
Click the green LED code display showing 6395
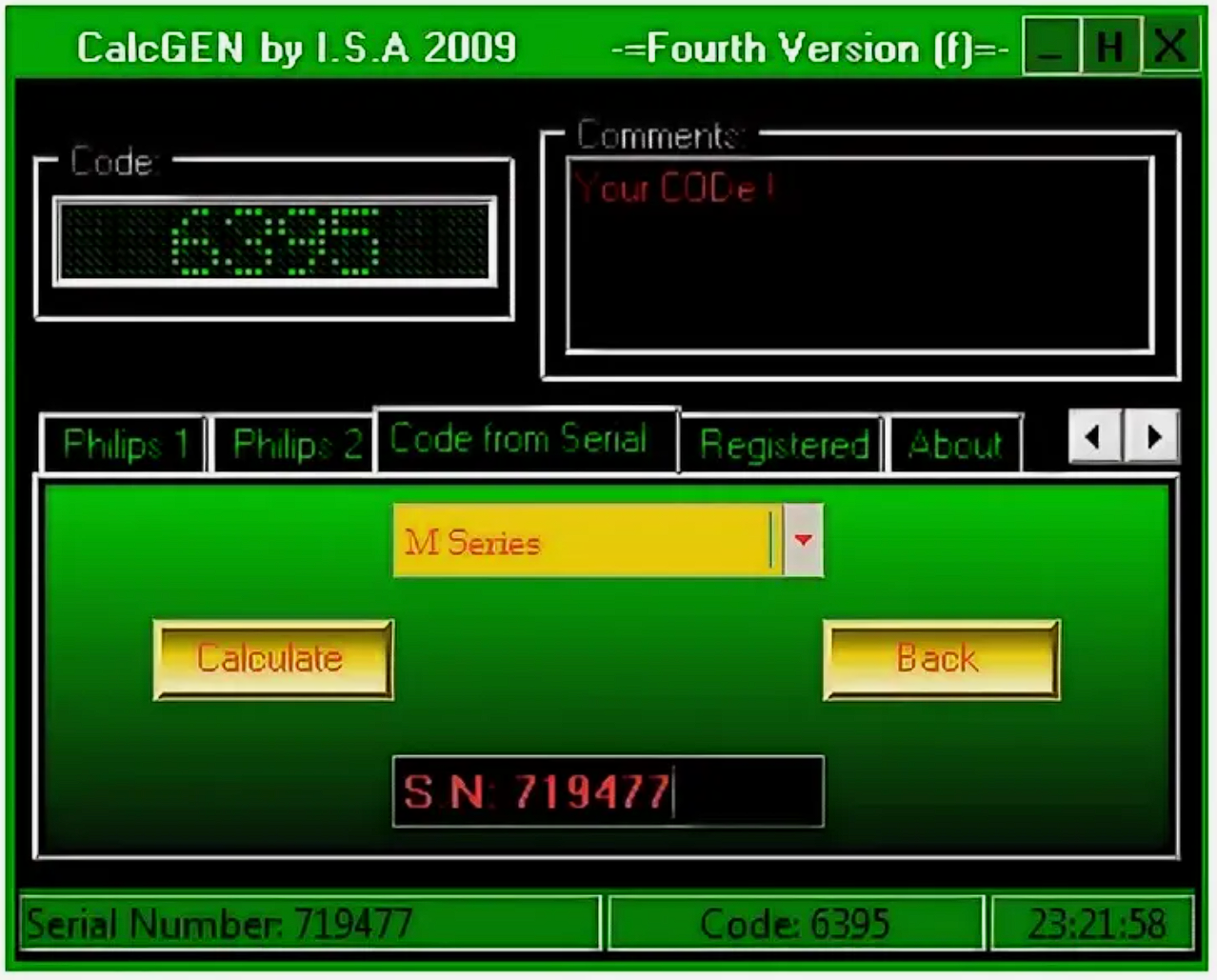click(276, 238)
